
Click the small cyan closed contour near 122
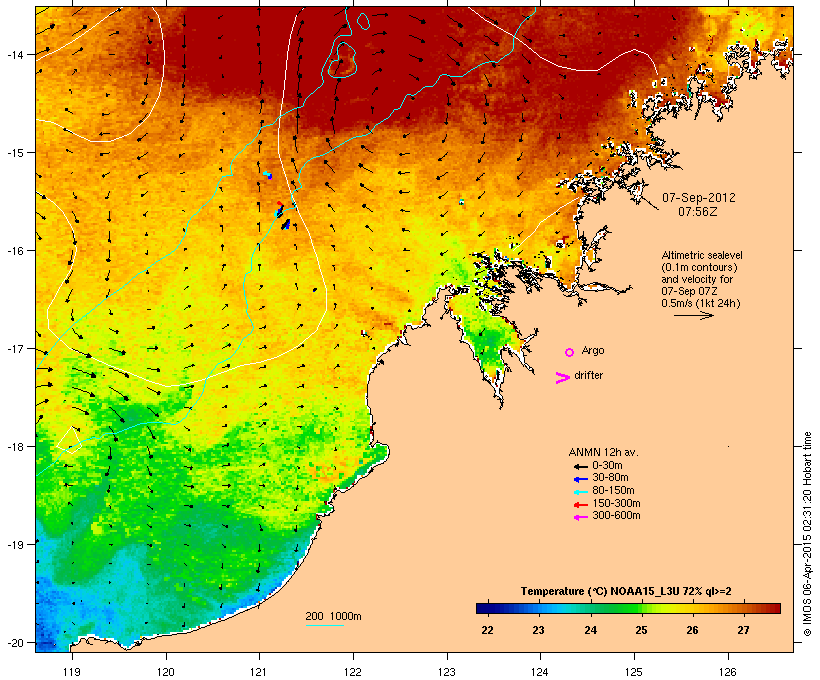pyautogui.click(x=363, y=21)
